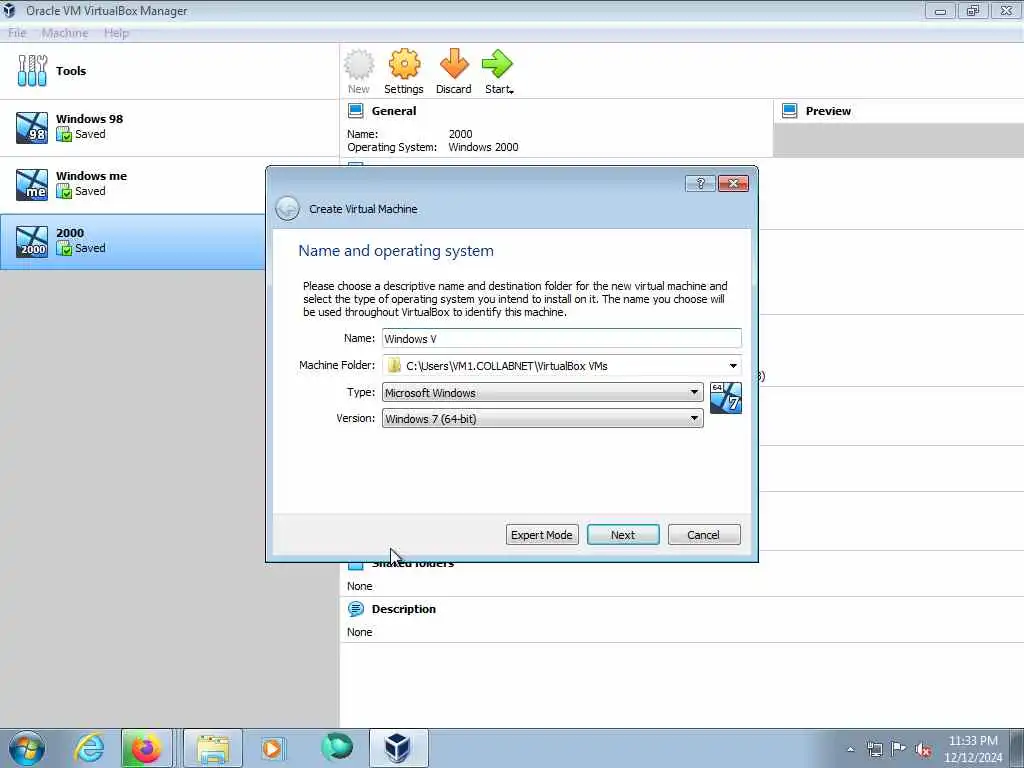1024x768 pixels.
Task: Click the Next button
Action: point(623,535)
